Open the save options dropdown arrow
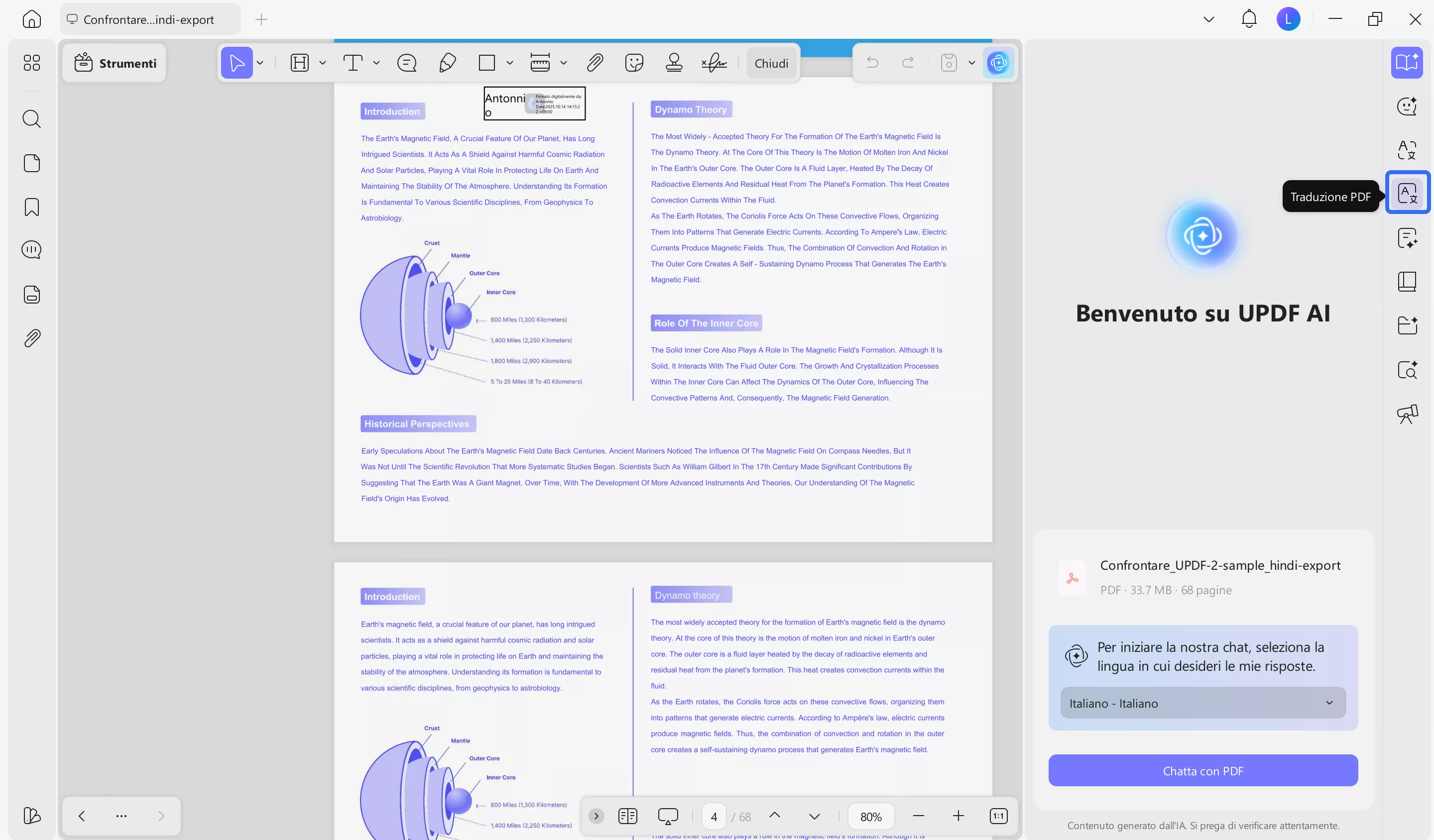Screen dimensions: 1434x840 [x=971, y=63]
